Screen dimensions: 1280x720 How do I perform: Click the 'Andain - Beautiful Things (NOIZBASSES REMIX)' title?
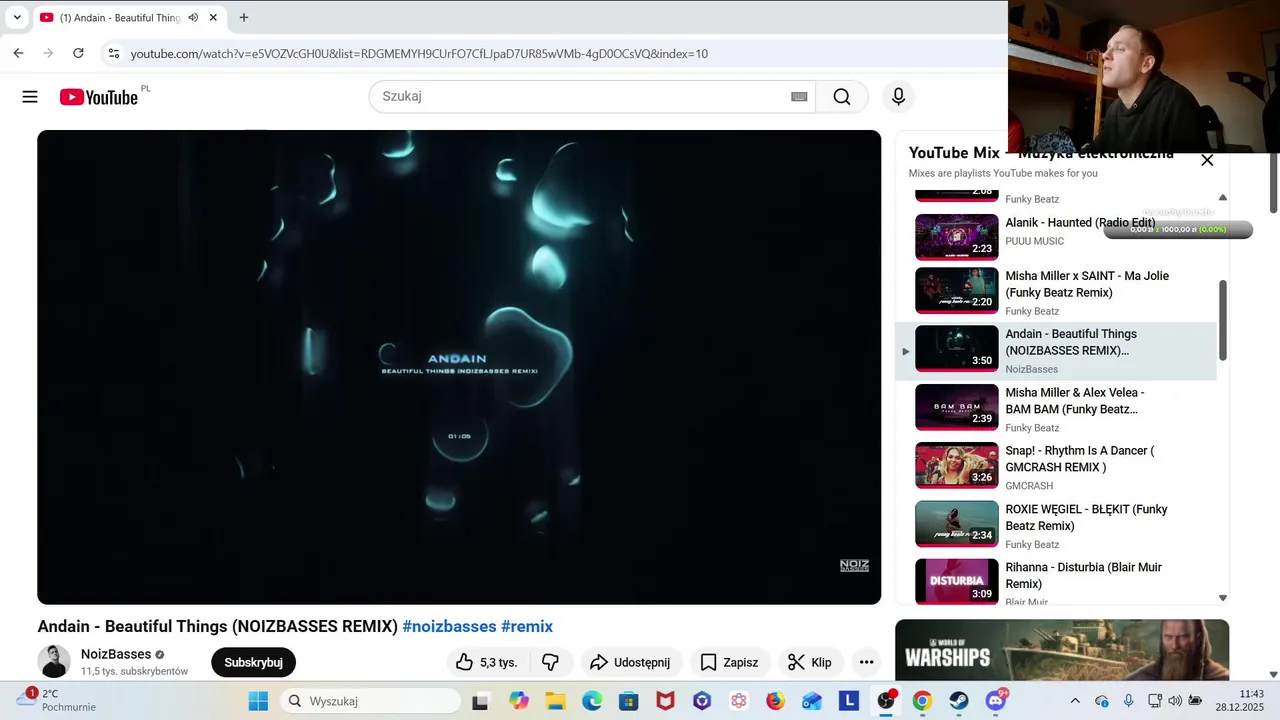coord(218,626)
